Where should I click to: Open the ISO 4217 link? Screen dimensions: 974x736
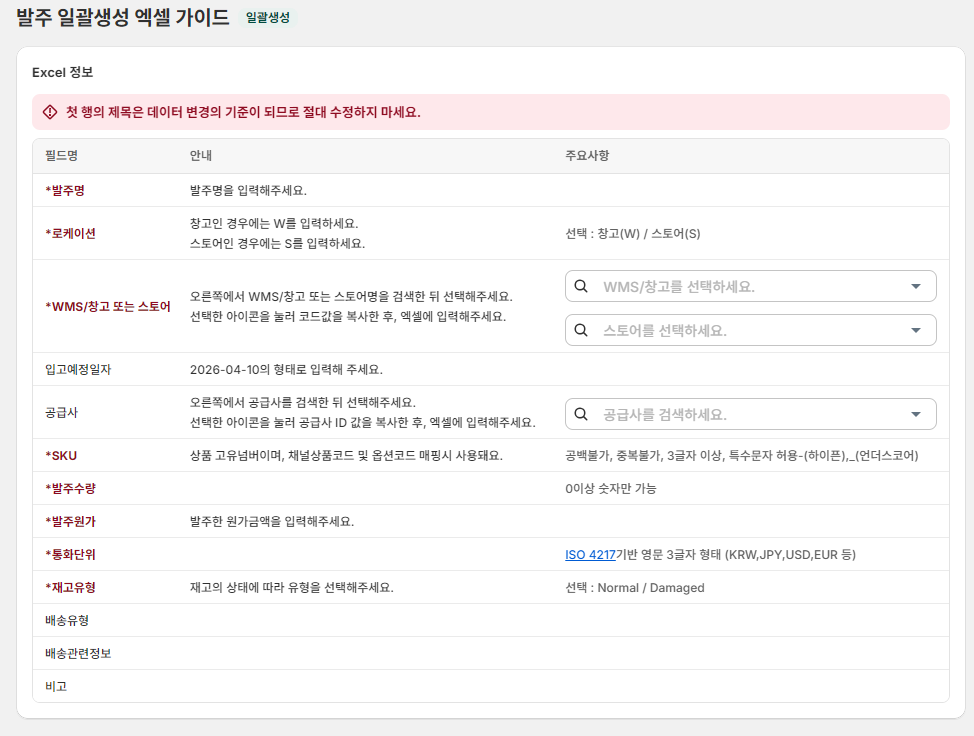(x=590, y=555)
